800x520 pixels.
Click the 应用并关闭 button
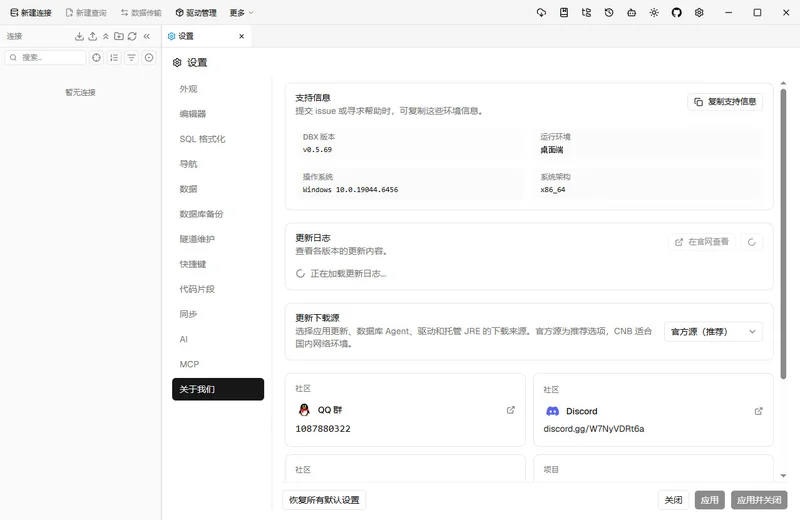click(759, 500)
